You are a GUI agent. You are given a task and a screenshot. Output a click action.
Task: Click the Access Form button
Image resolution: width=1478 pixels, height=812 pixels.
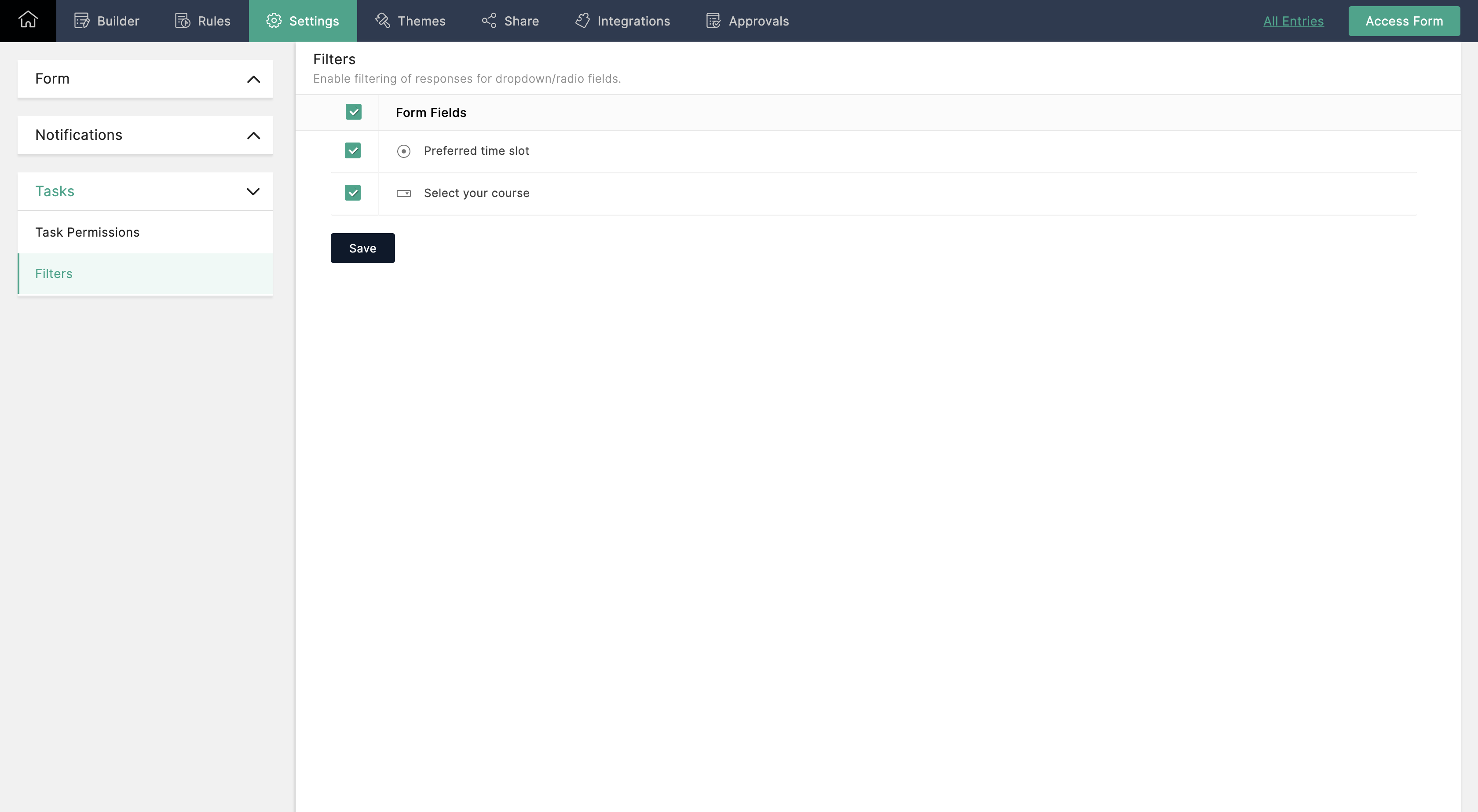[1403, 21]
